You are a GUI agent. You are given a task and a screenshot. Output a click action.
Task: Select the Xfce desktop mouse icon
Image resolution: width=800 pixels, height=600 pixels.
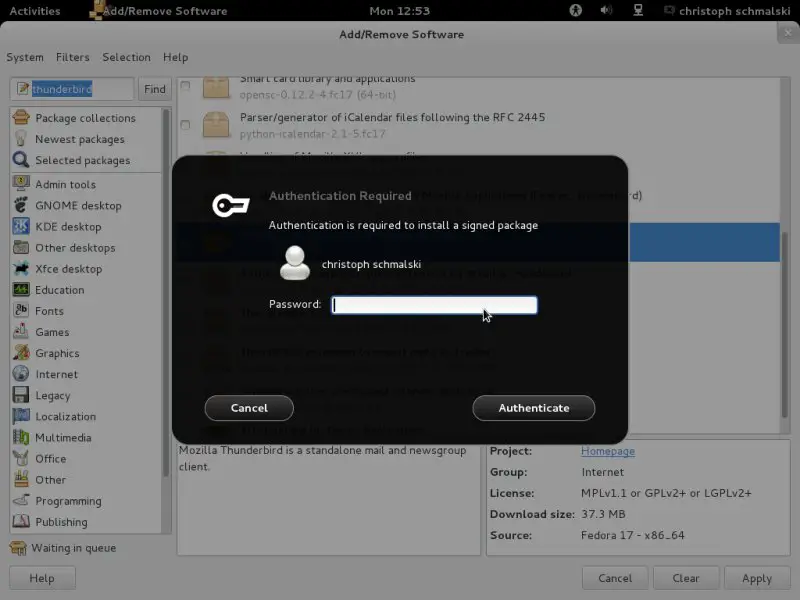tap(21, 268)
